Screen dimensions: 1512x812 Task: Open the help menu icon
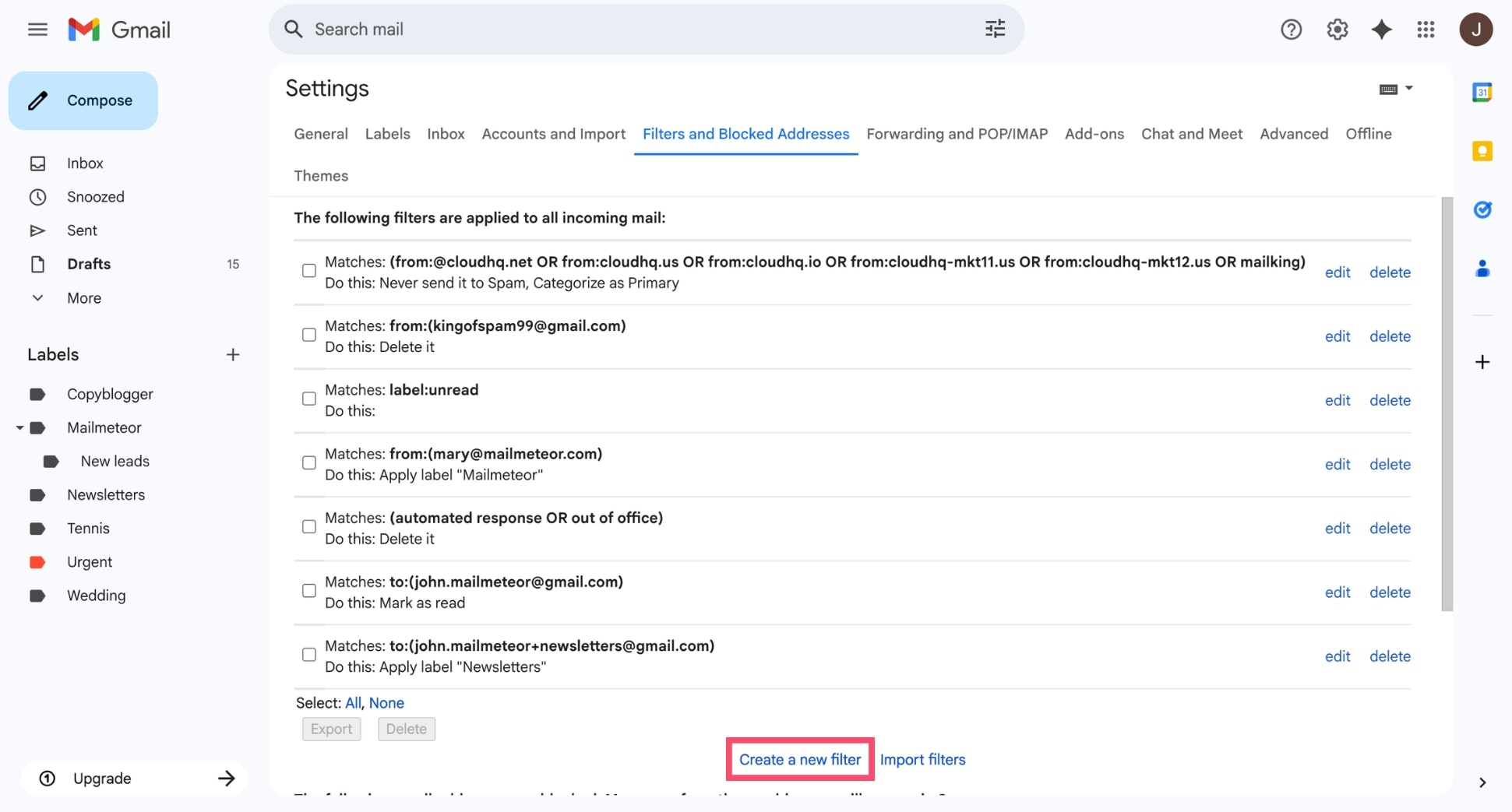point(1291,29)
